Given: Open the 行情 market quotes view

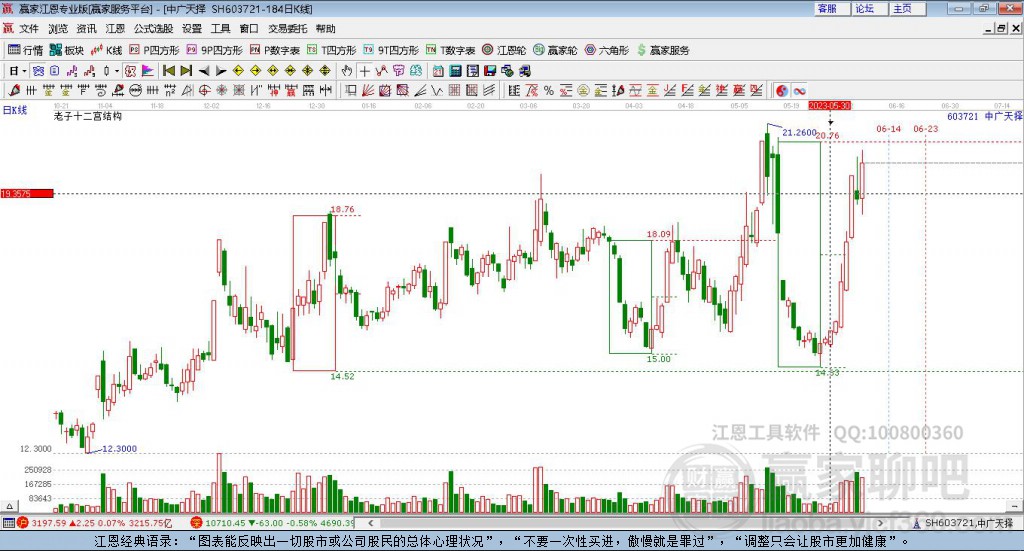Looking at the screenshot, I should (x=26, y=50).
